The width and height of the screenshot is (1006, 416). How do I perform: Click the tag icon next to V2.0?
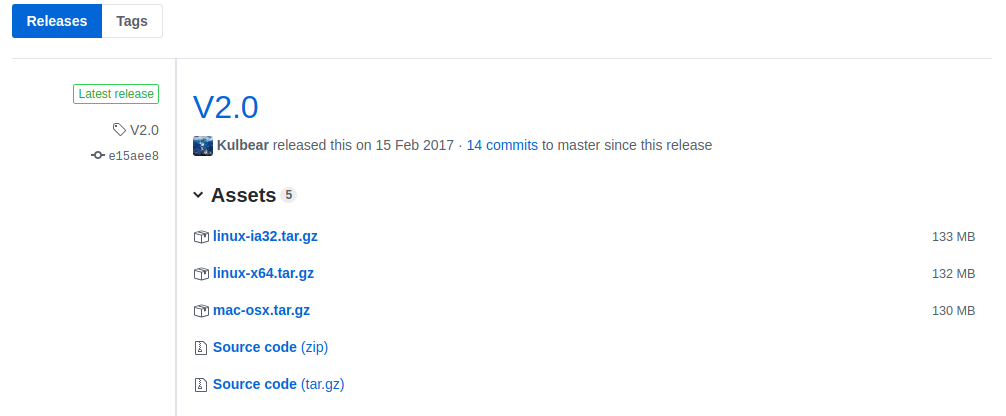(119, 130)
